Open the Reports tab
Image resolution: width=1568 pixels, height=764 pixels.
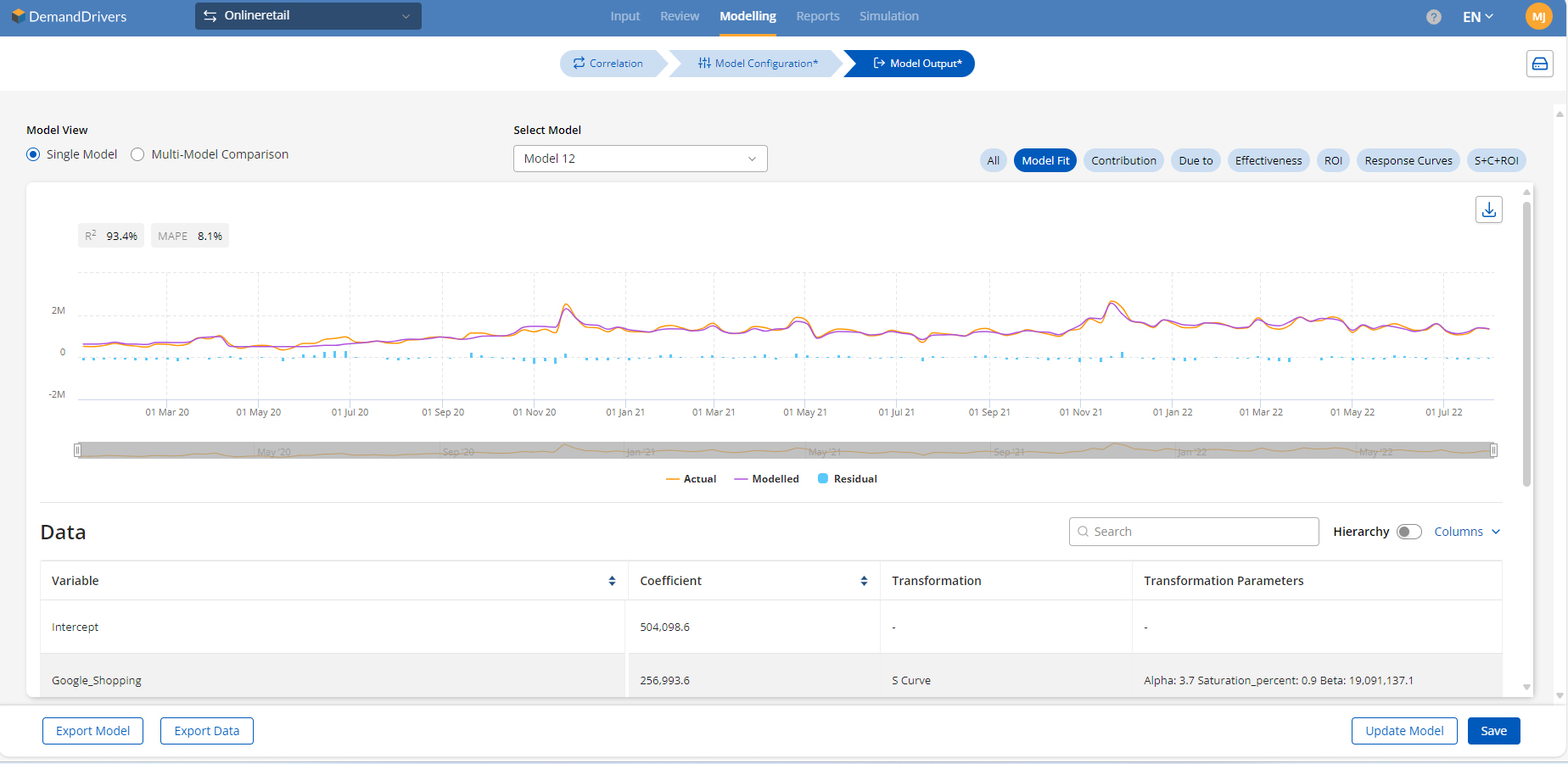tap(818, 16)
